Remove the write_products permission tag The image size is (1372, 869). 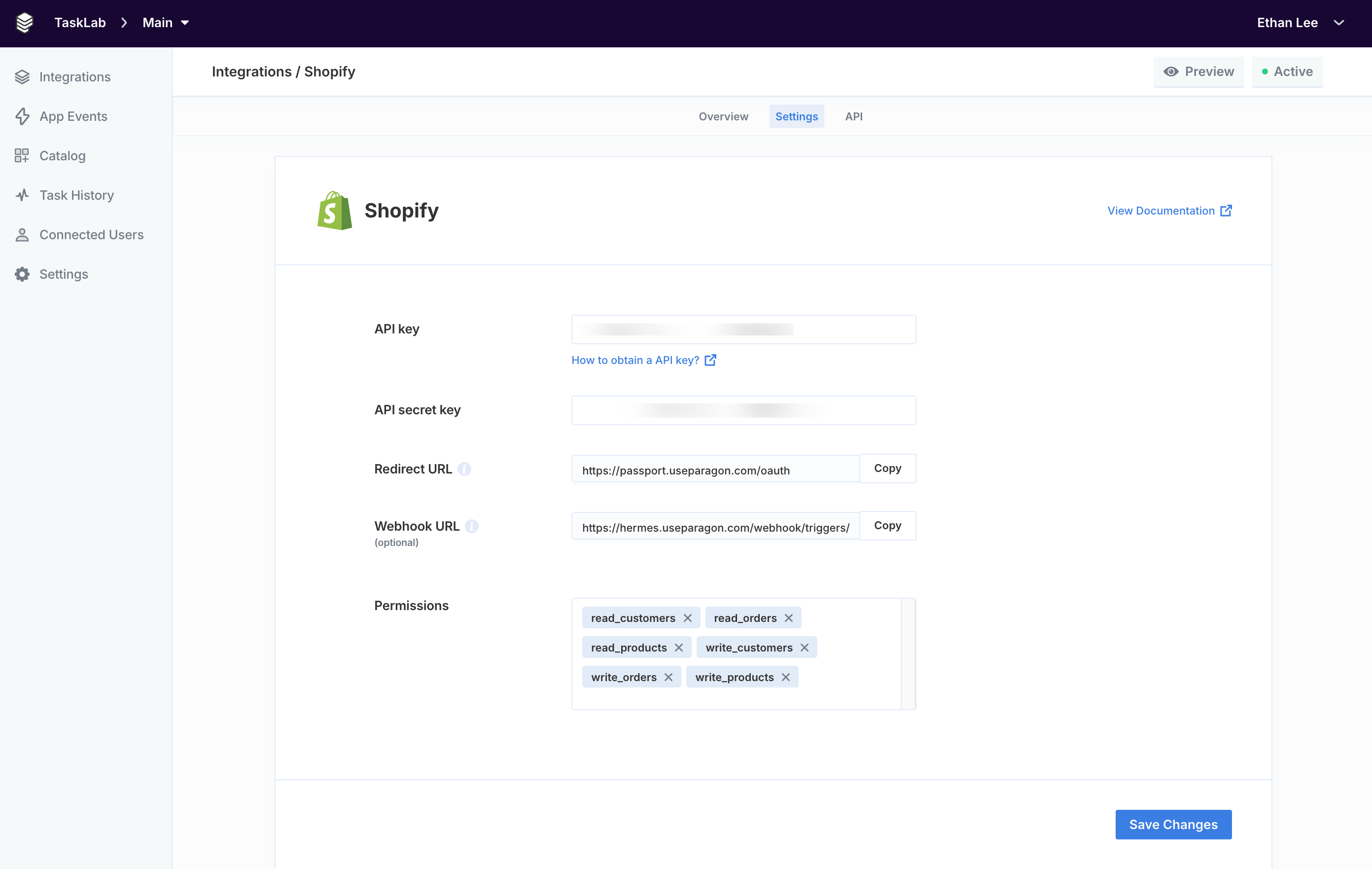(x=786, y=677)
